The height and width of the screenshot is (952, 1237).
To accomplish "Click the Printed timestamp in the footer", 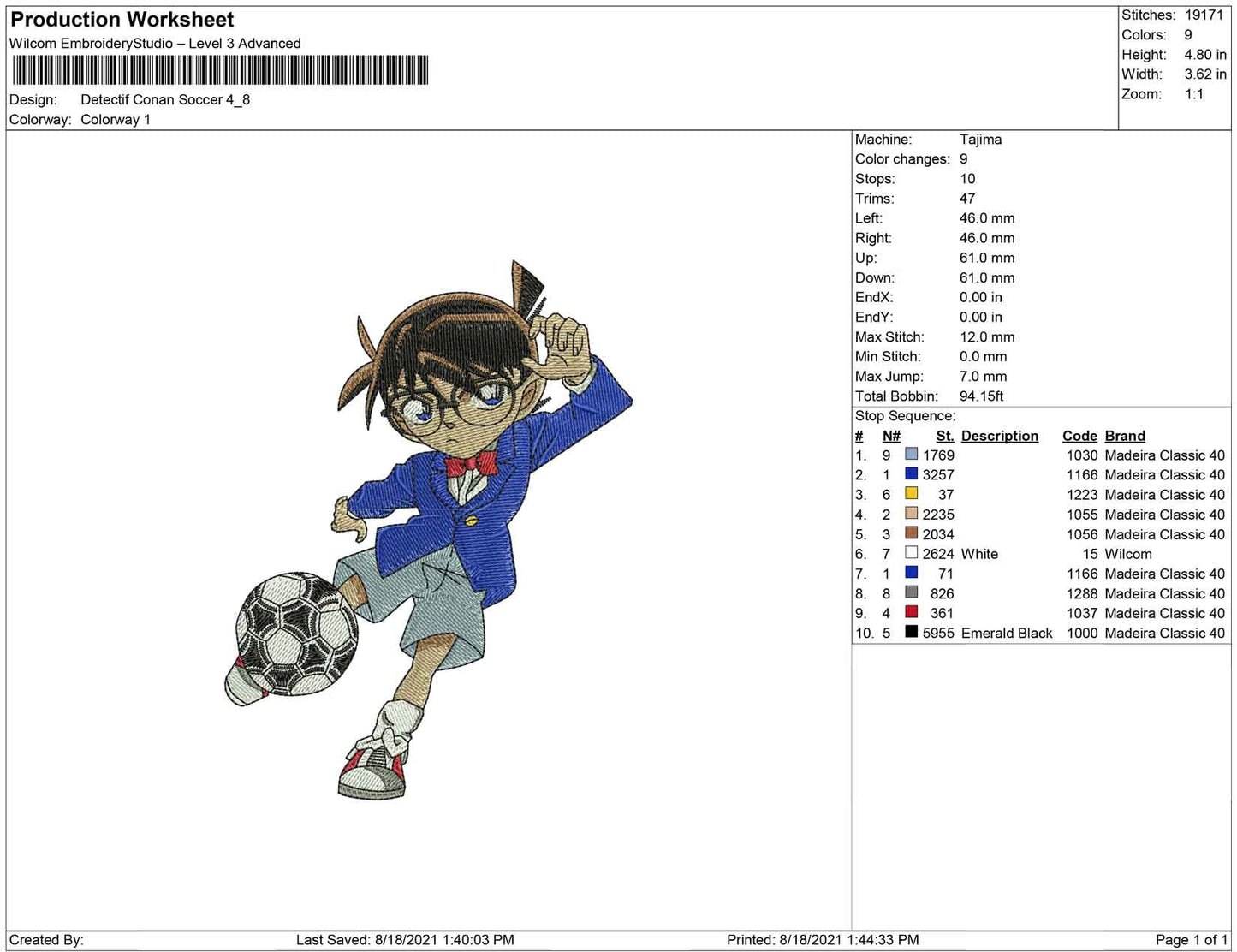I will (x=823, y=940).
